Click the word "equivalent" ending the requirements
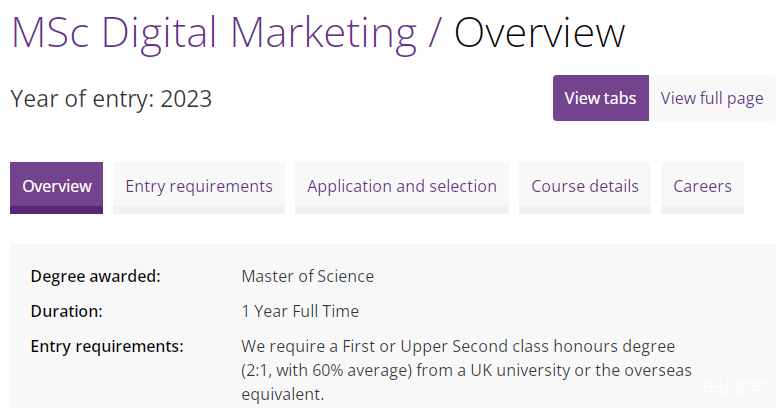 click(282, 394)
